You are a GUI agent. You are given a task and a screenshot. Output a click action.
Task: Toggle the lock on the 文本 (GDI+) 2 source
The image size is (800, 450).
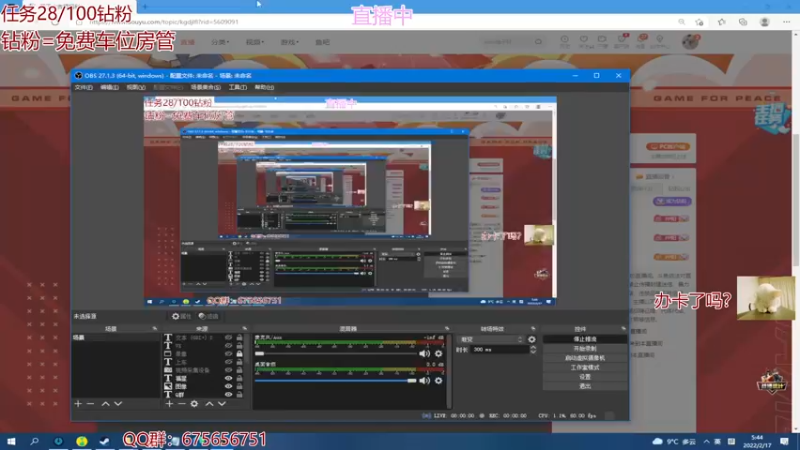point(239,338)
